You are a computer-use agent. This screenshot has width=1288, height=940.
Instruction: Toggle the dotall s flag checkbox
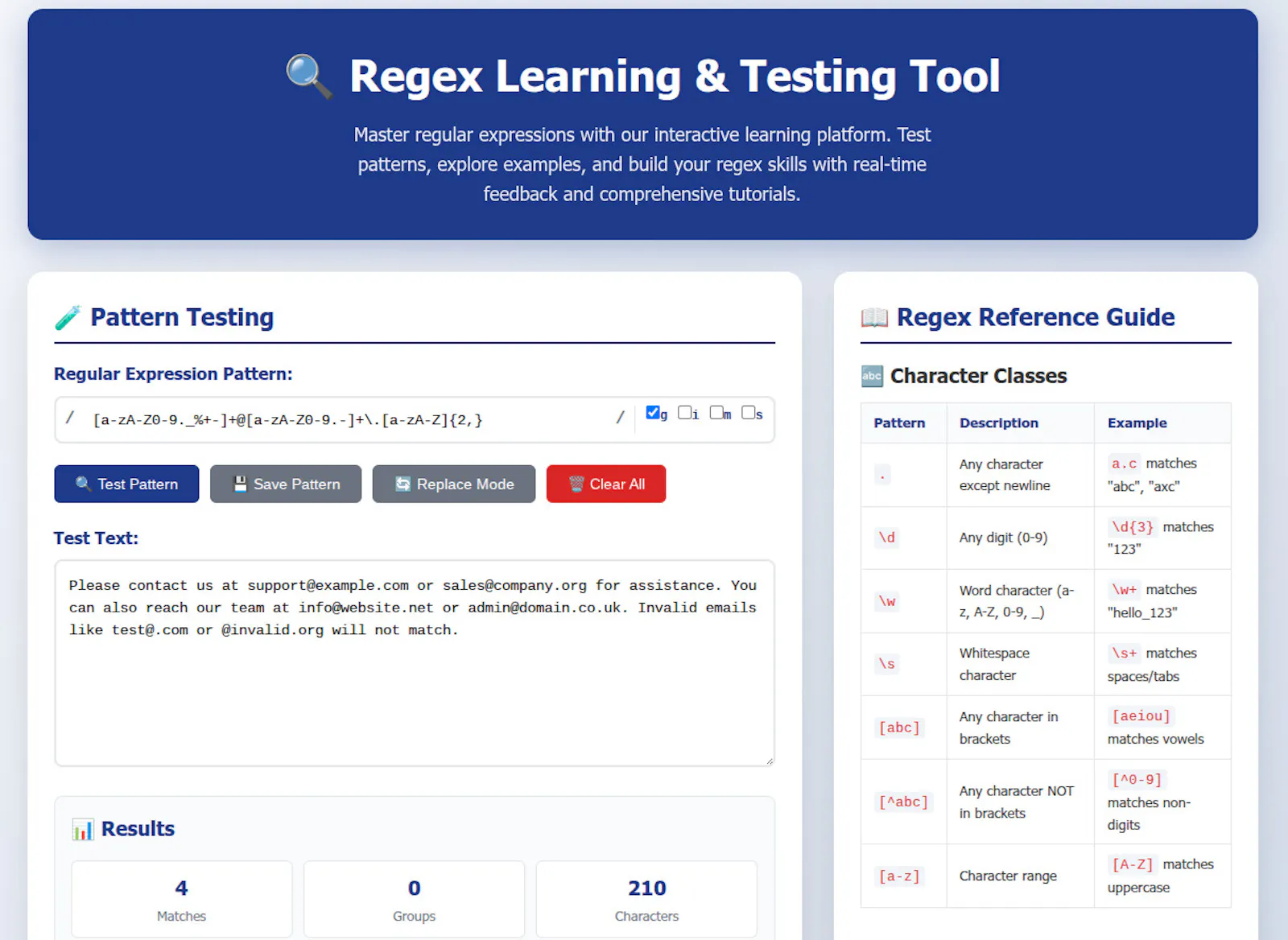coord(748,413)
